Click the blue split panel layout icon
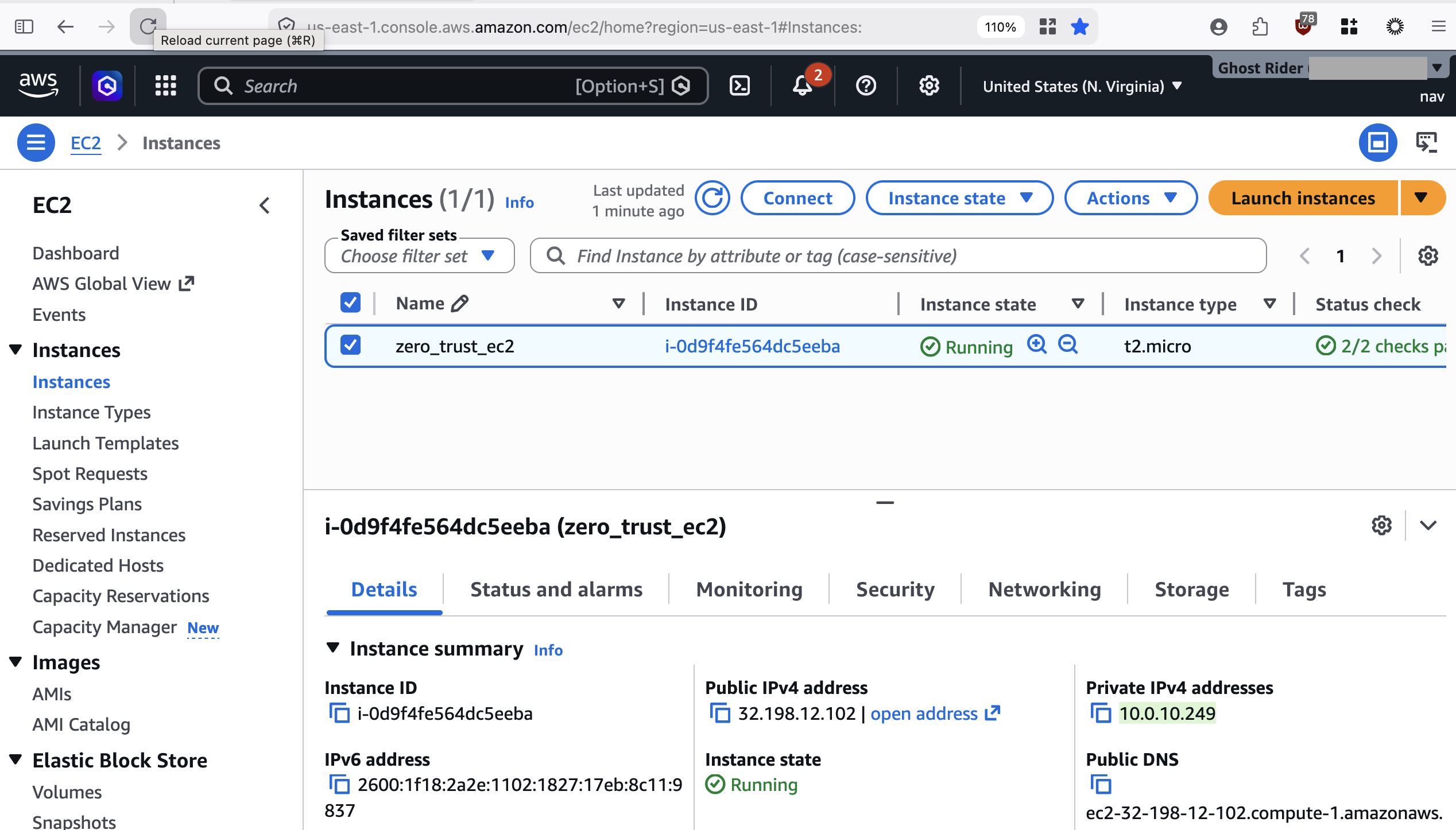This screenshot has width=1456, height=830. tap(1378, 142)
